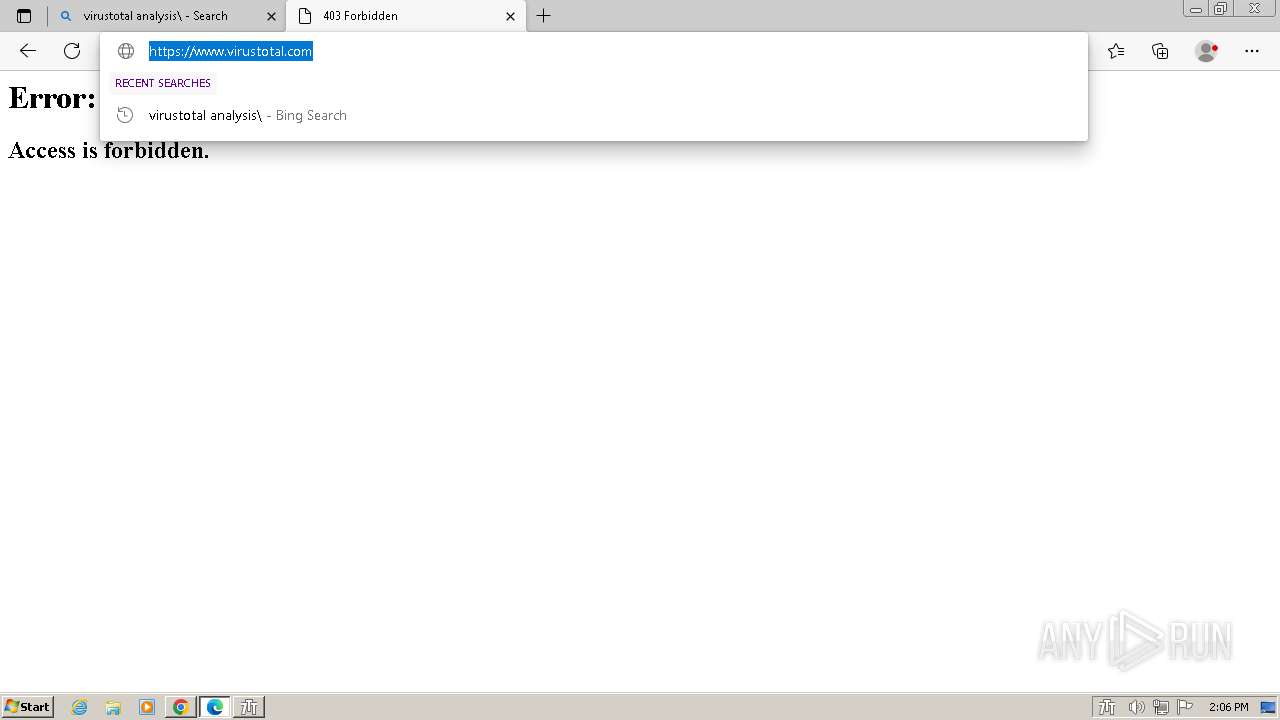Click the network tray icon
The height and width of the screenshot is (720, 1280).
1161,707
